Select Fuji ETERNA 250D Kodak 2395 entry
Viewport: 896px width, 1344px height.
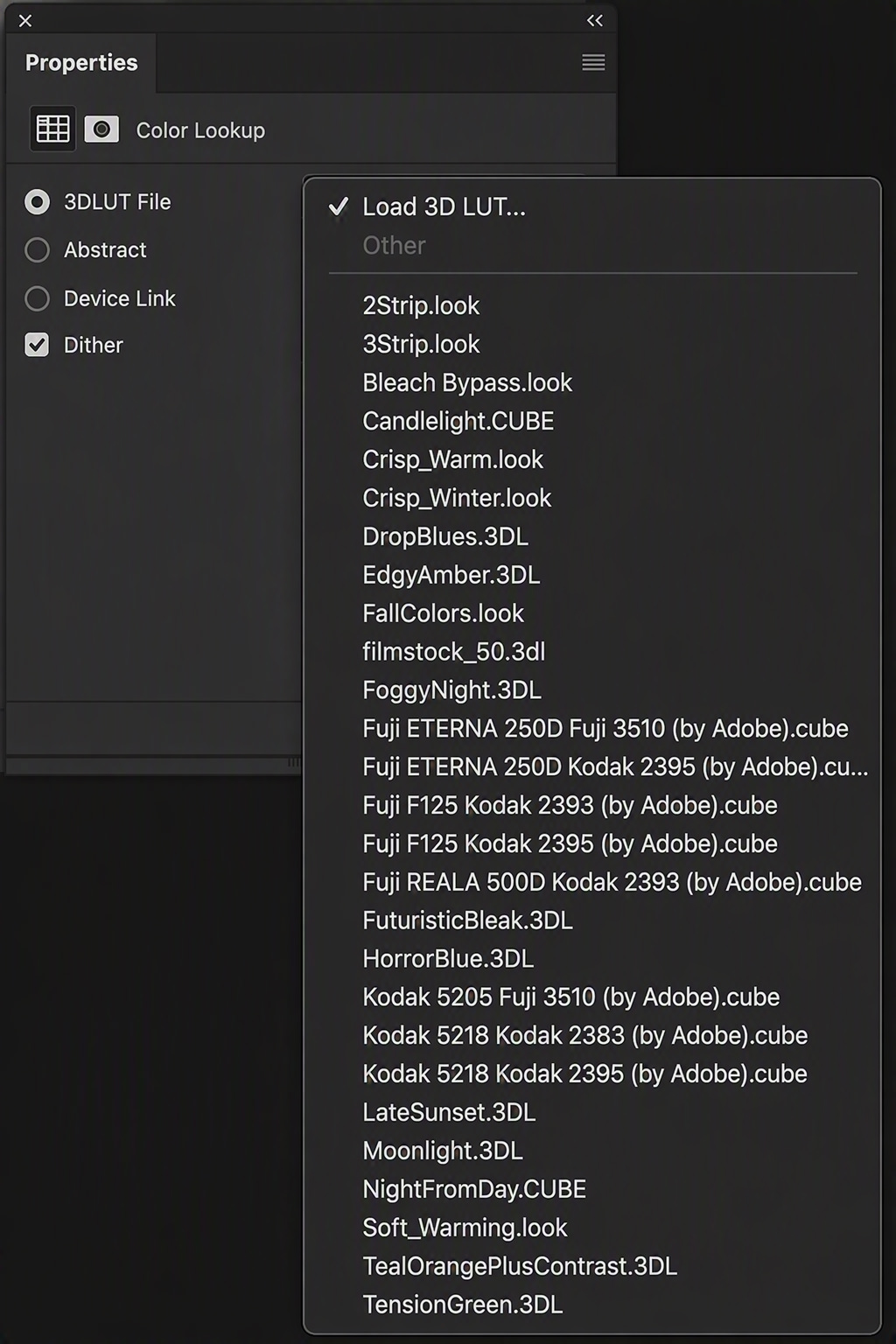click(592, 767)
